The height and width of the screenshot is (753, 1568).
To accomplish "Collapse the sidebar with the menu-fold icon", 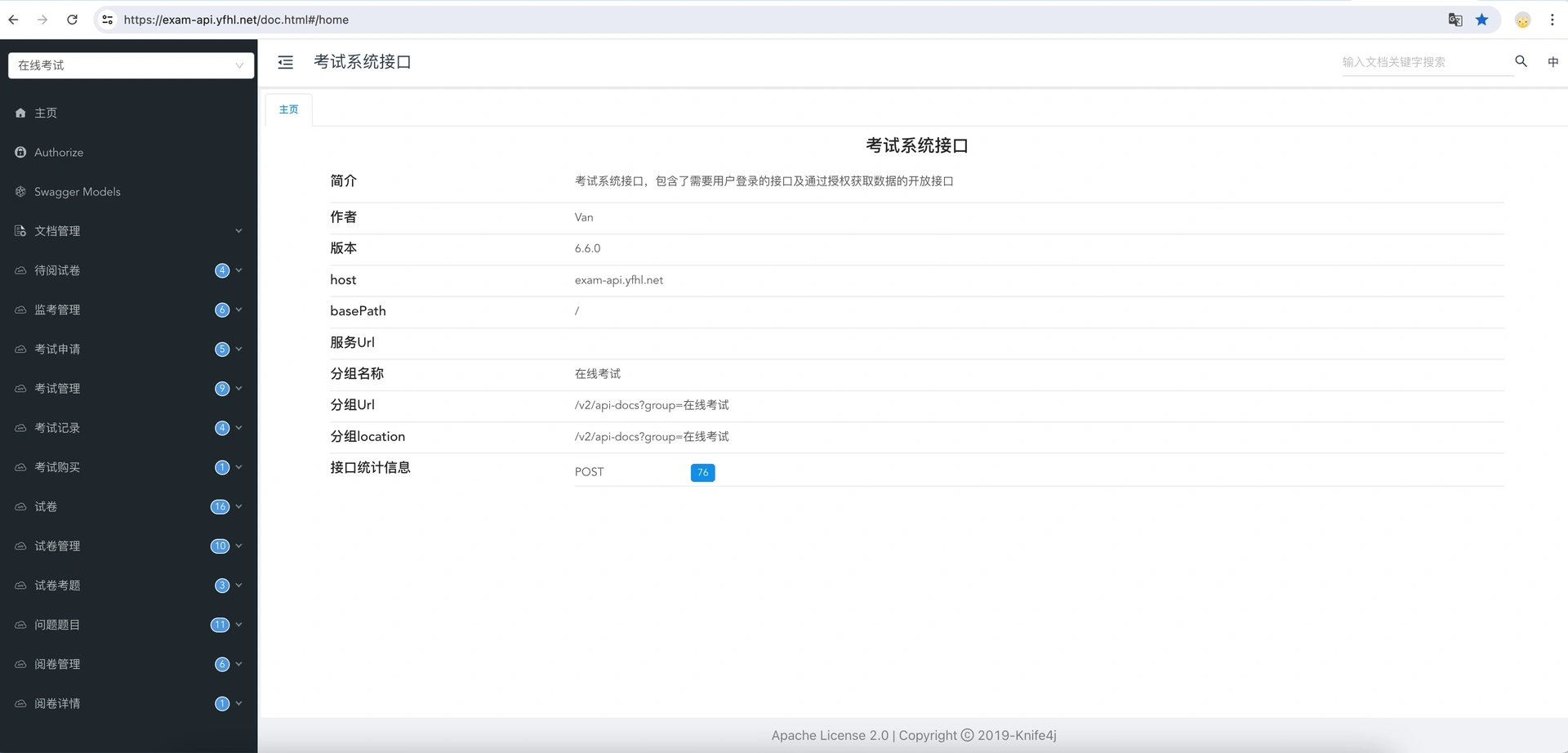I will click(285, 62).
